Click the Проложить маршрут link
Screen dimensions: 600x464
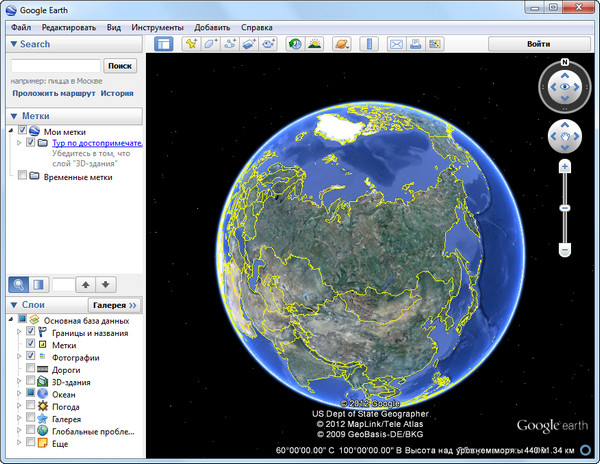coord(53,93)
